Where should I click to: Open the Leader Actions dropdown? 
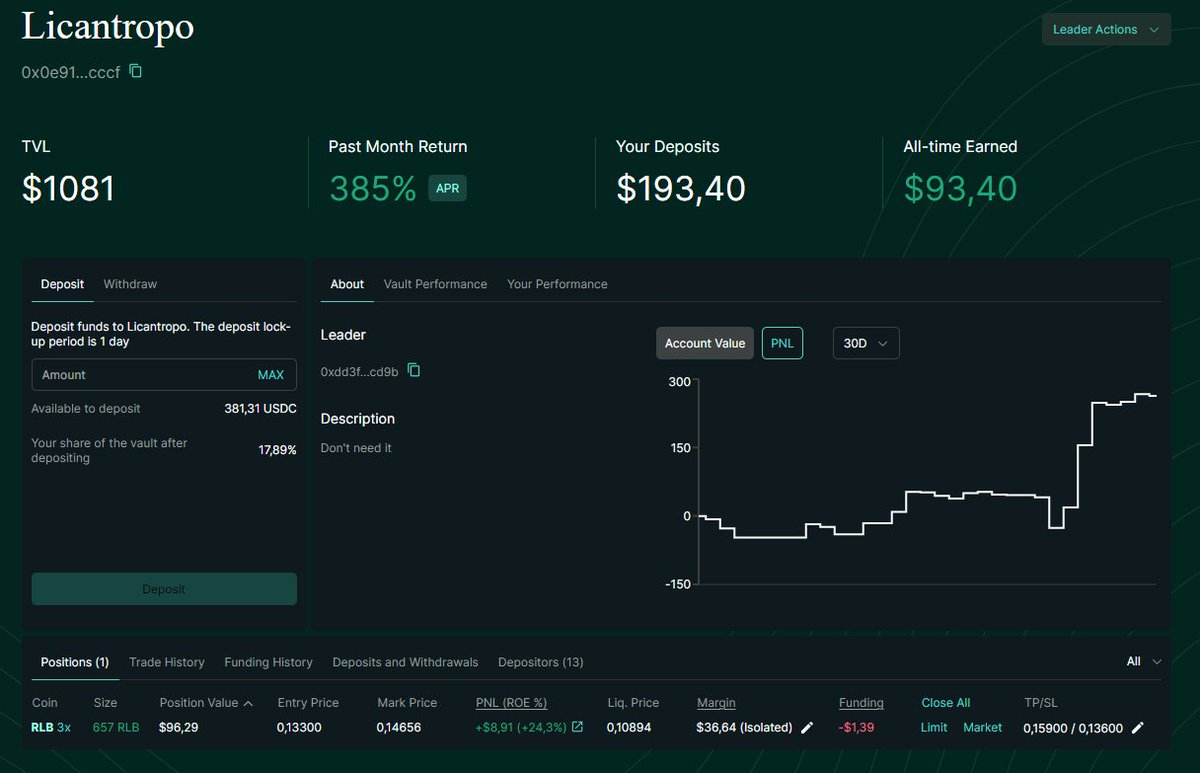(x=1106, y=29)
